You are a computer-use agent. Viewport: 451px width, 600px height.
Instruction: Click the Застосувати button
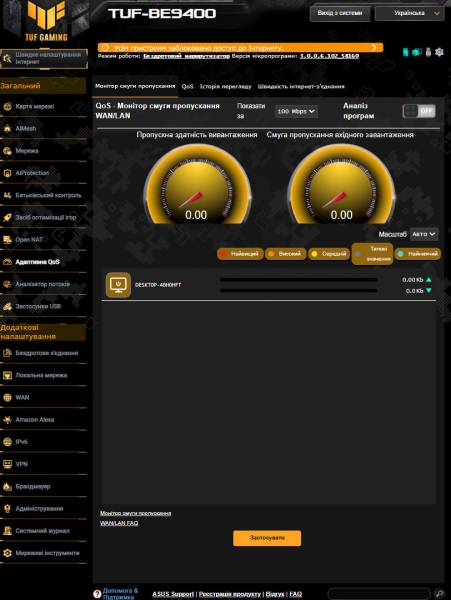click(267, 538)
